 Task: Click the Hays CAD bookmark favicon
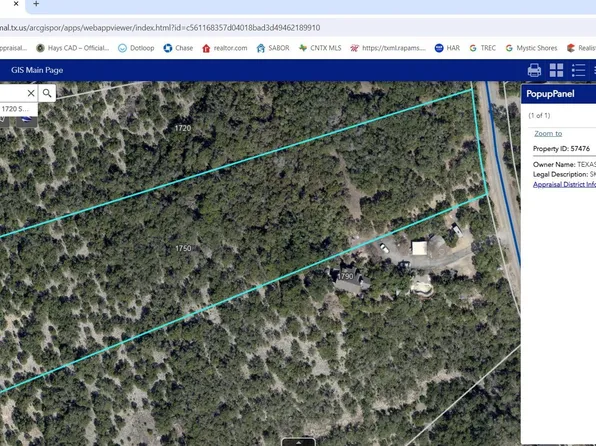pyautogui.click(x=40, y=48)
